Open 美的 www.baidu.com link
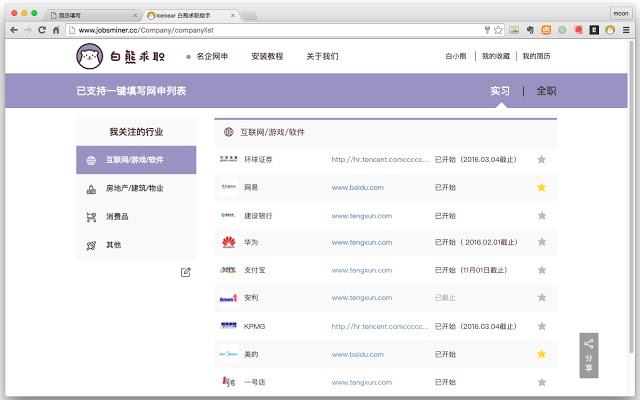 coord(358,355)
